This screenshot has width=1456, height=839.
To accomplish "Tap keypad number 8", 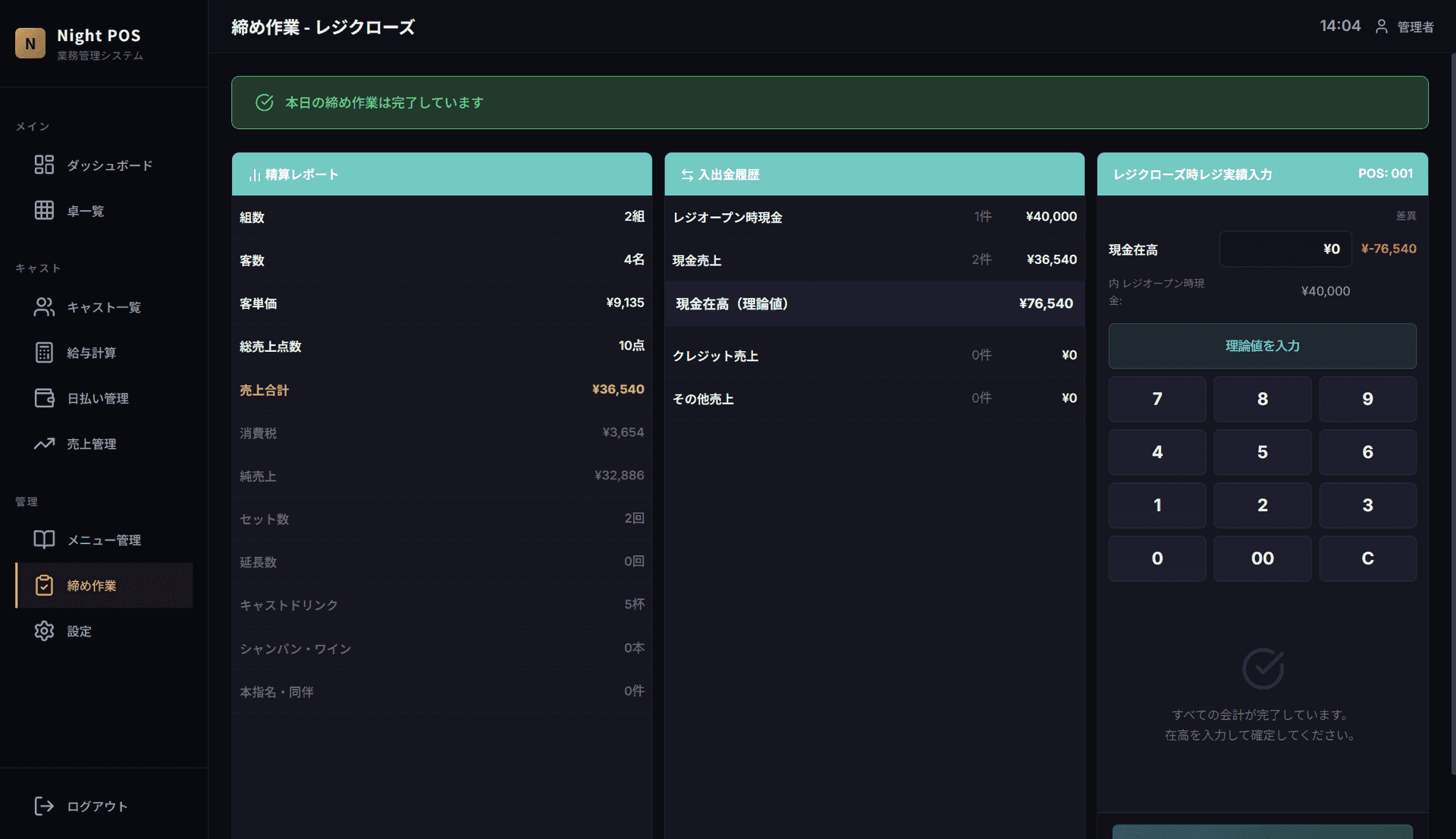I will click(x=1262, y=399).
